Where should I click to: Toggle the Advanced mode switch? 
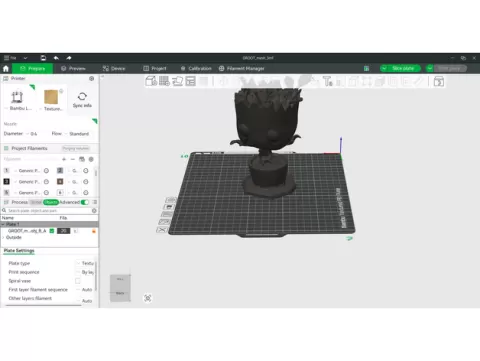(x=85, y=202)
